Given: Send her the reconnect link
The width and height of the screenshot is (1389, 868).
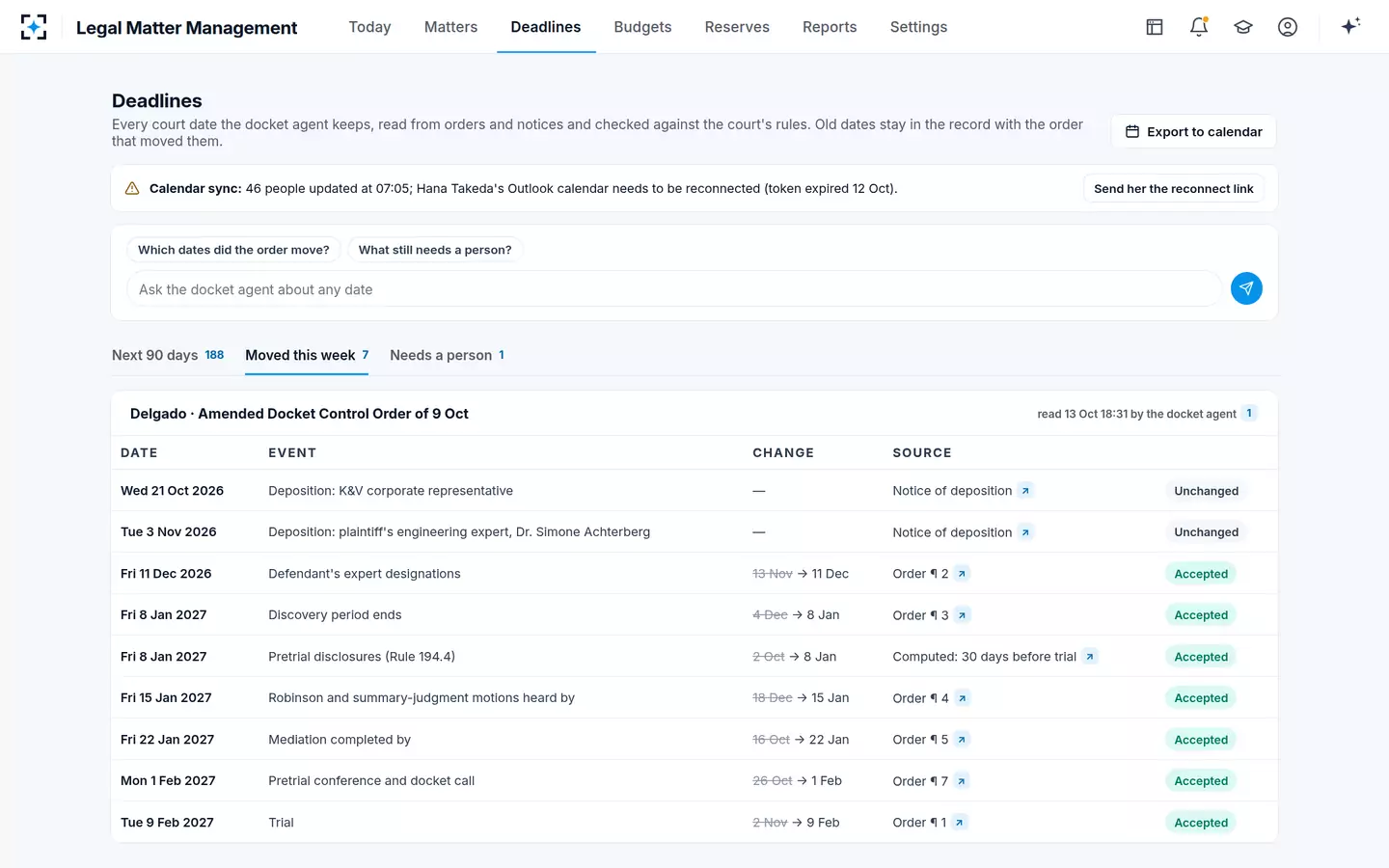Looking at the screenshot, I should 1174,189.
